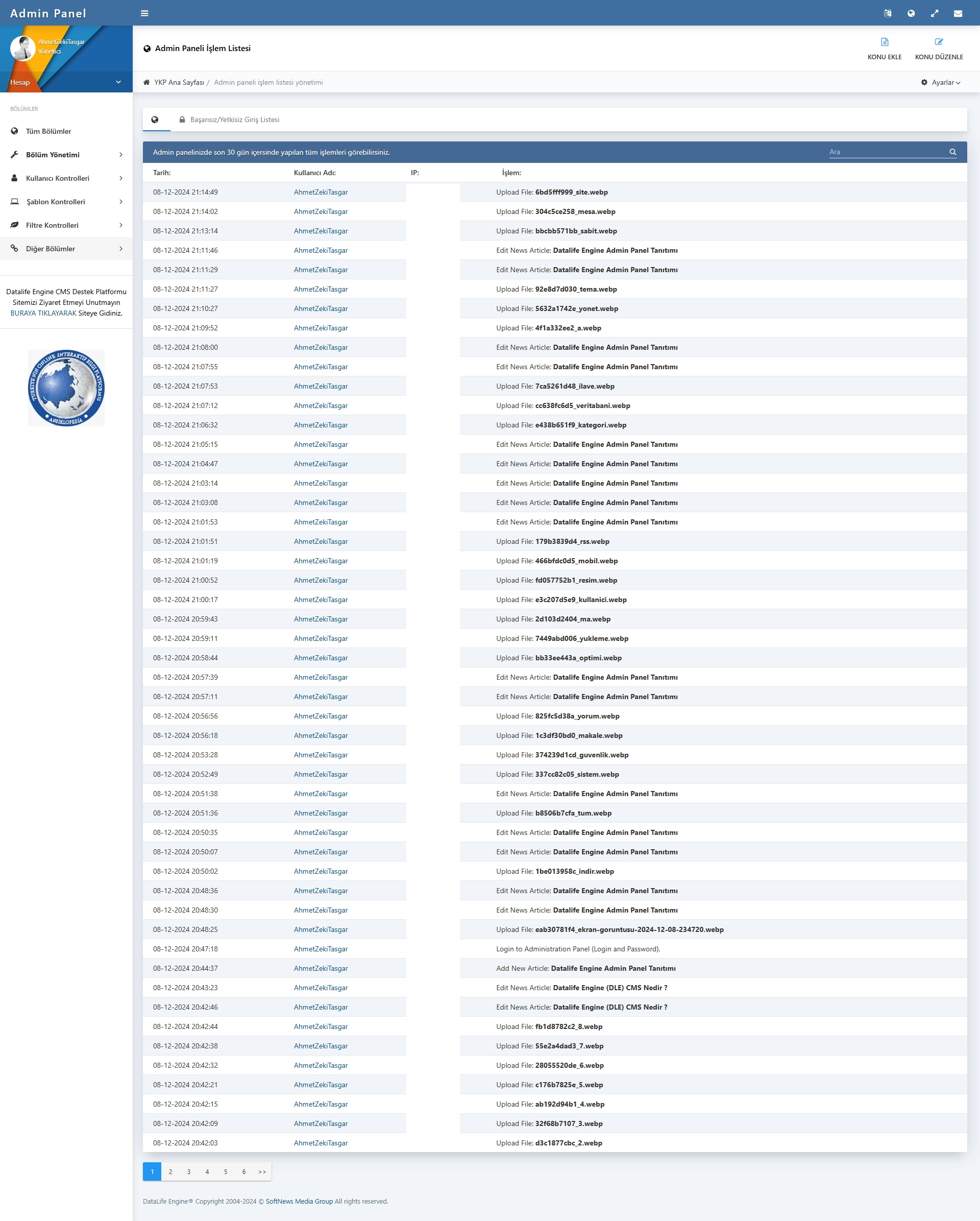The height and width of the screenshot is (1221, 980).
Task: Click the language translate icon in header
Action: pos(887,13)
